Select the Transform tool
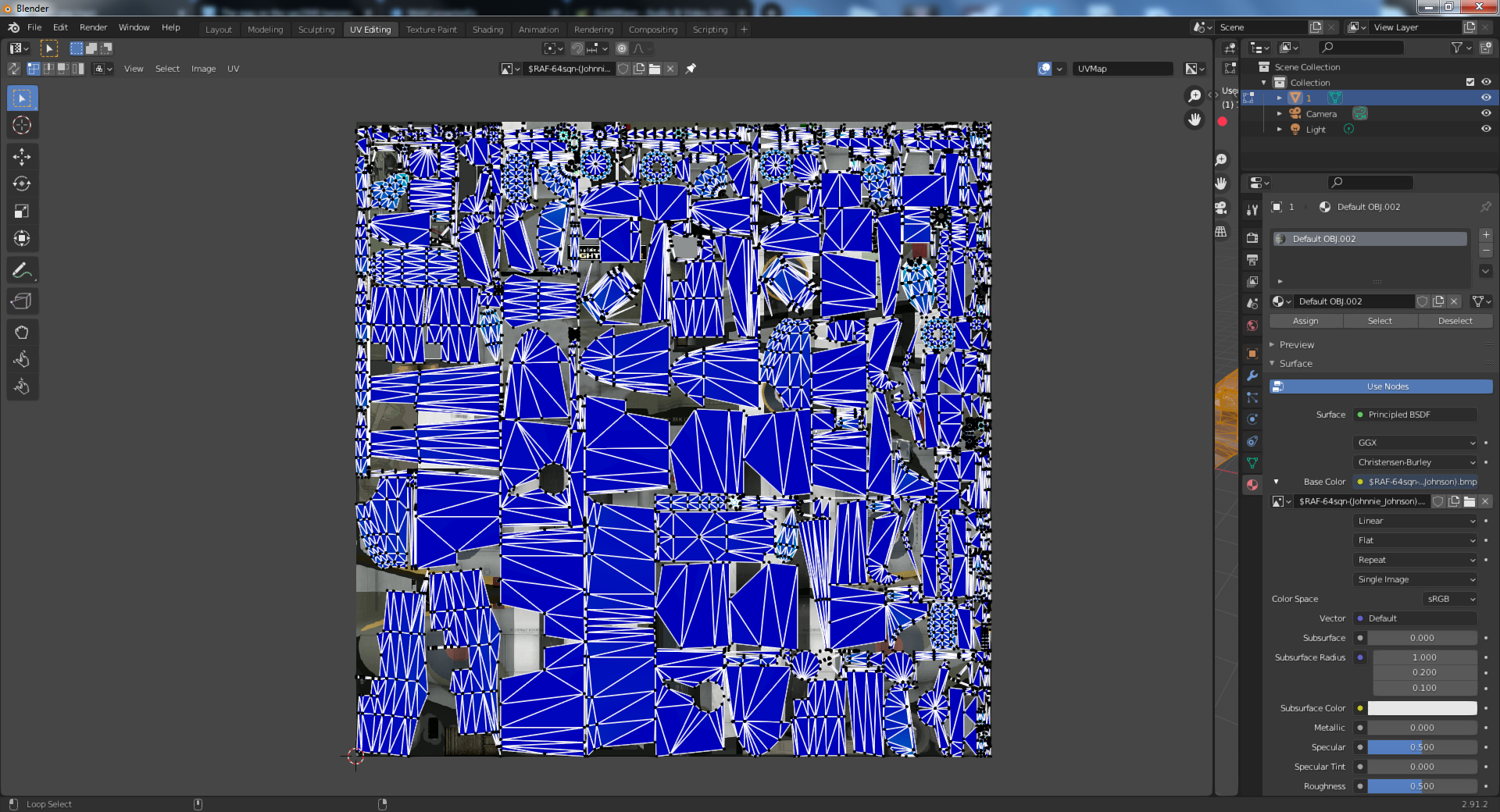This screenshot has height=812, width=1500. coord(22,238)
